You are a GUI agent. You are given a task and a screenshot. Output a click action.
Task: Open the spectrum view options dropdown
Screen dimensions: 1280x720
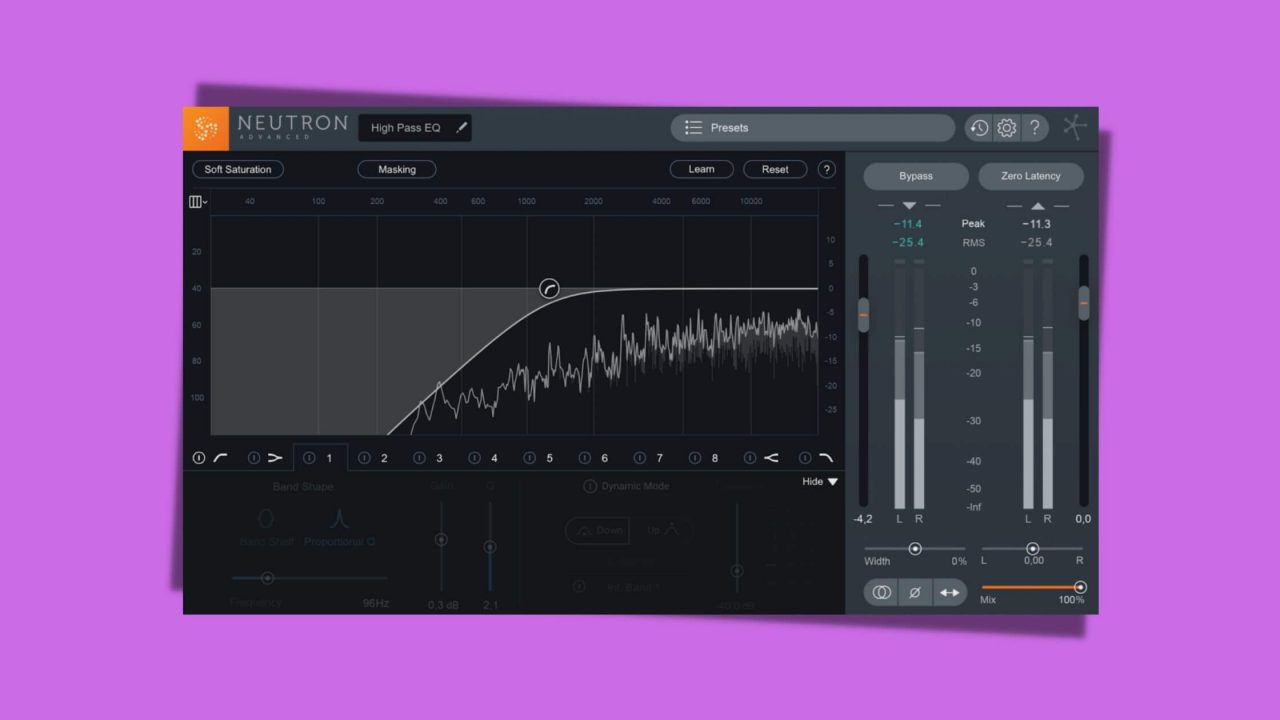click(197, 201)
